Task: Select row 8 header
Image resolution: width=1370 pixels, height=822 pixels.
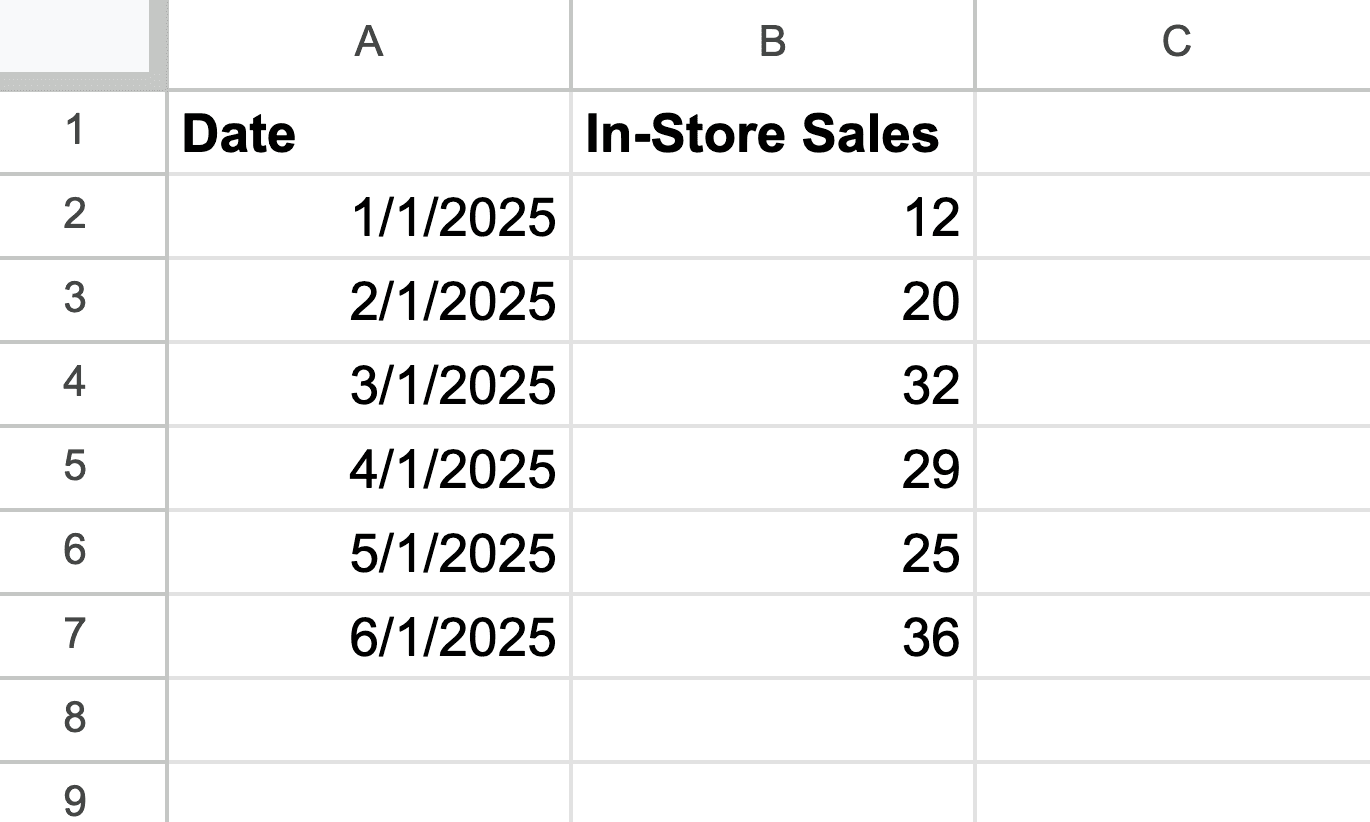Action: (x=75, y=719)
